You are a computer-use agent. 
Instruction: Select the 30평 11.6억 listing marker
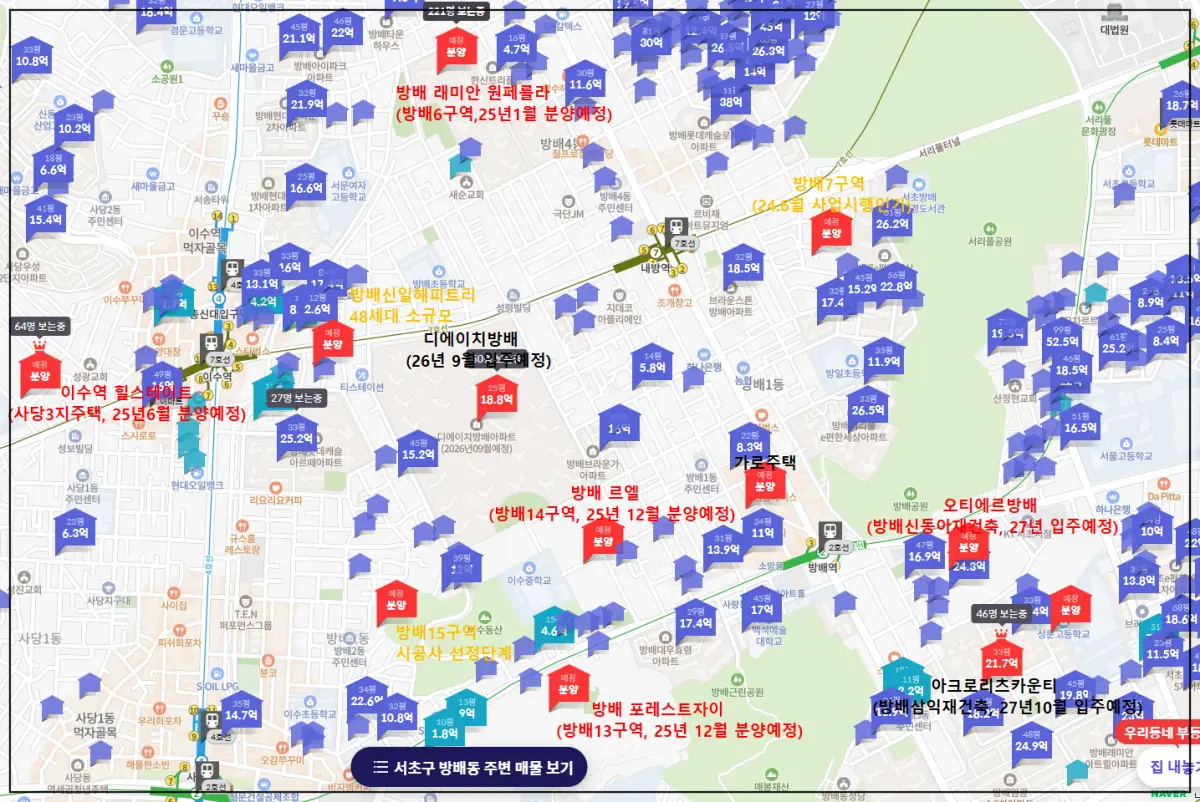click(585, 84)
